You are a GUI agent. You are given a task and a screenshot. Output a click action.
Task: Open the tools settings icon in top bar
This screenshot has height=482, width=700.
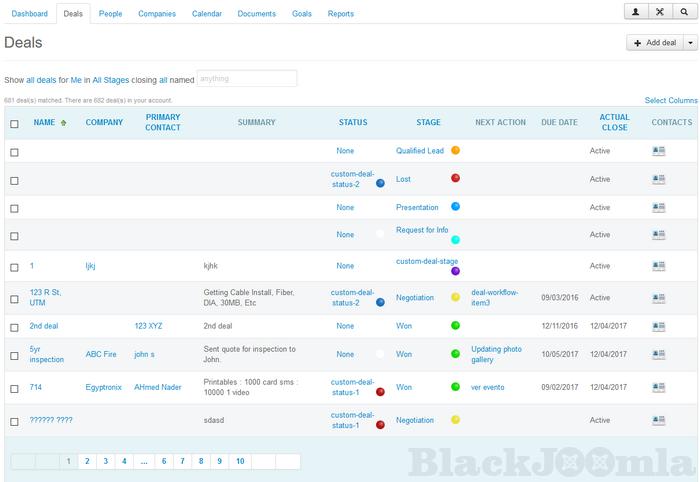tap(659, 12)
